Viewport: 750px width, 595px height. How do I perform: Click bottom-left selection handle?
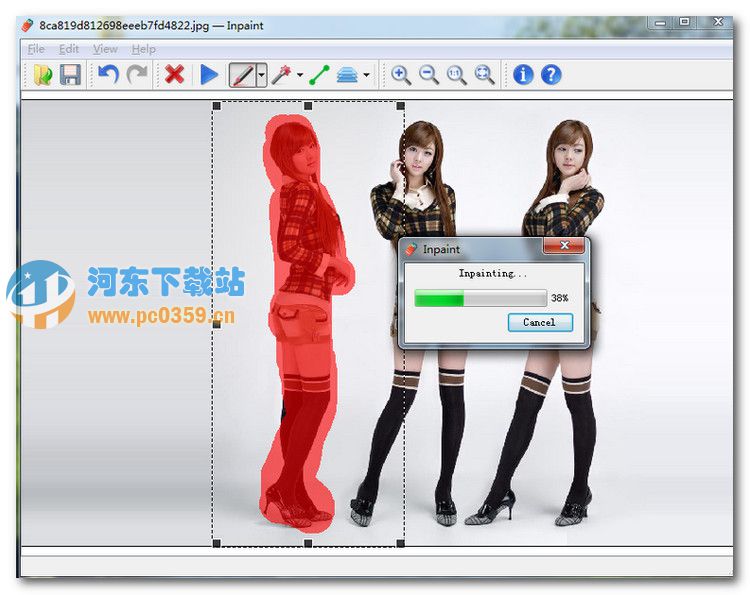pos(216,543)
